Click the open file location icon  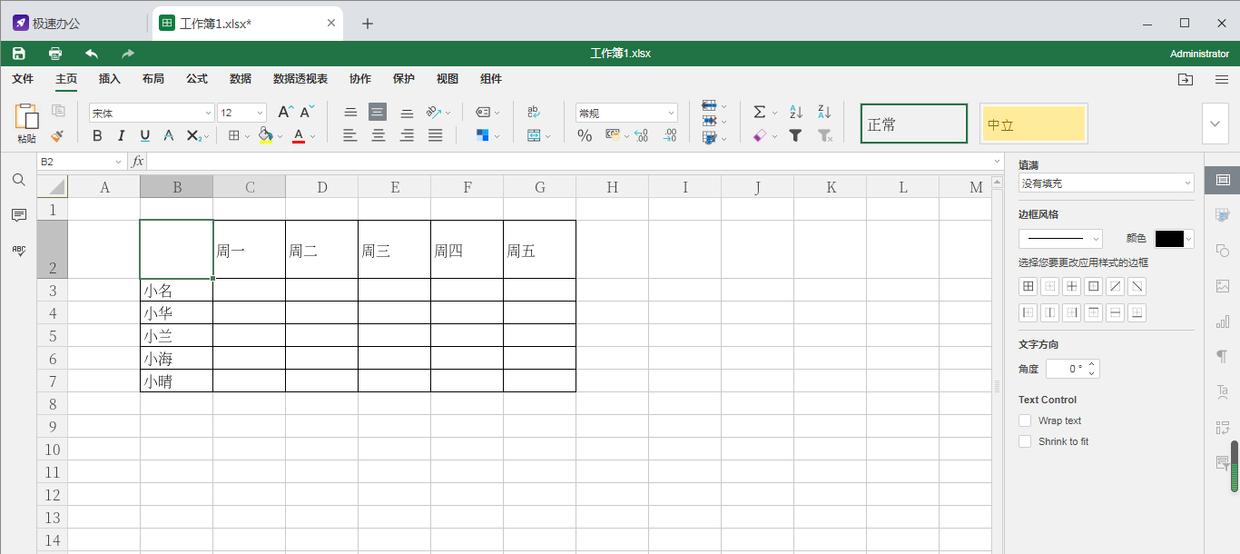(1185, 79)
